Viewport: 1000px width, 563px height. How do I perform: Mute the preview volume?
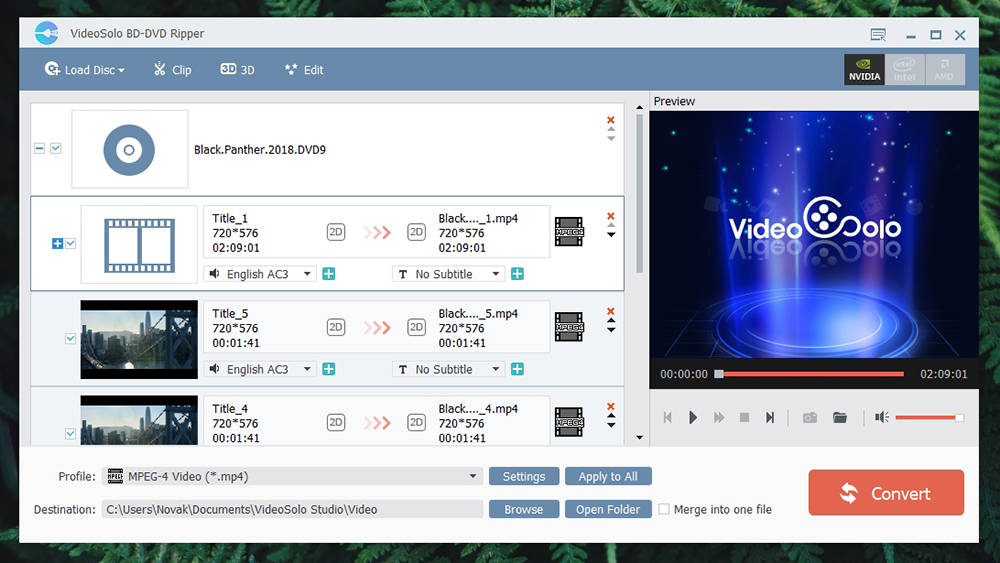[x=882, y=417]
